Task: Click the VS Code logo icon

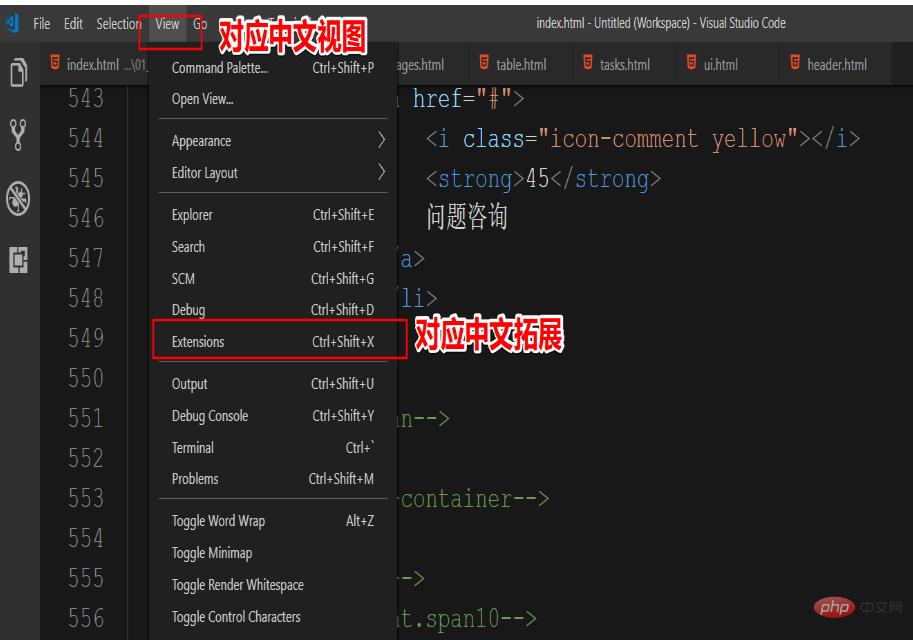Action: (11, 23)
